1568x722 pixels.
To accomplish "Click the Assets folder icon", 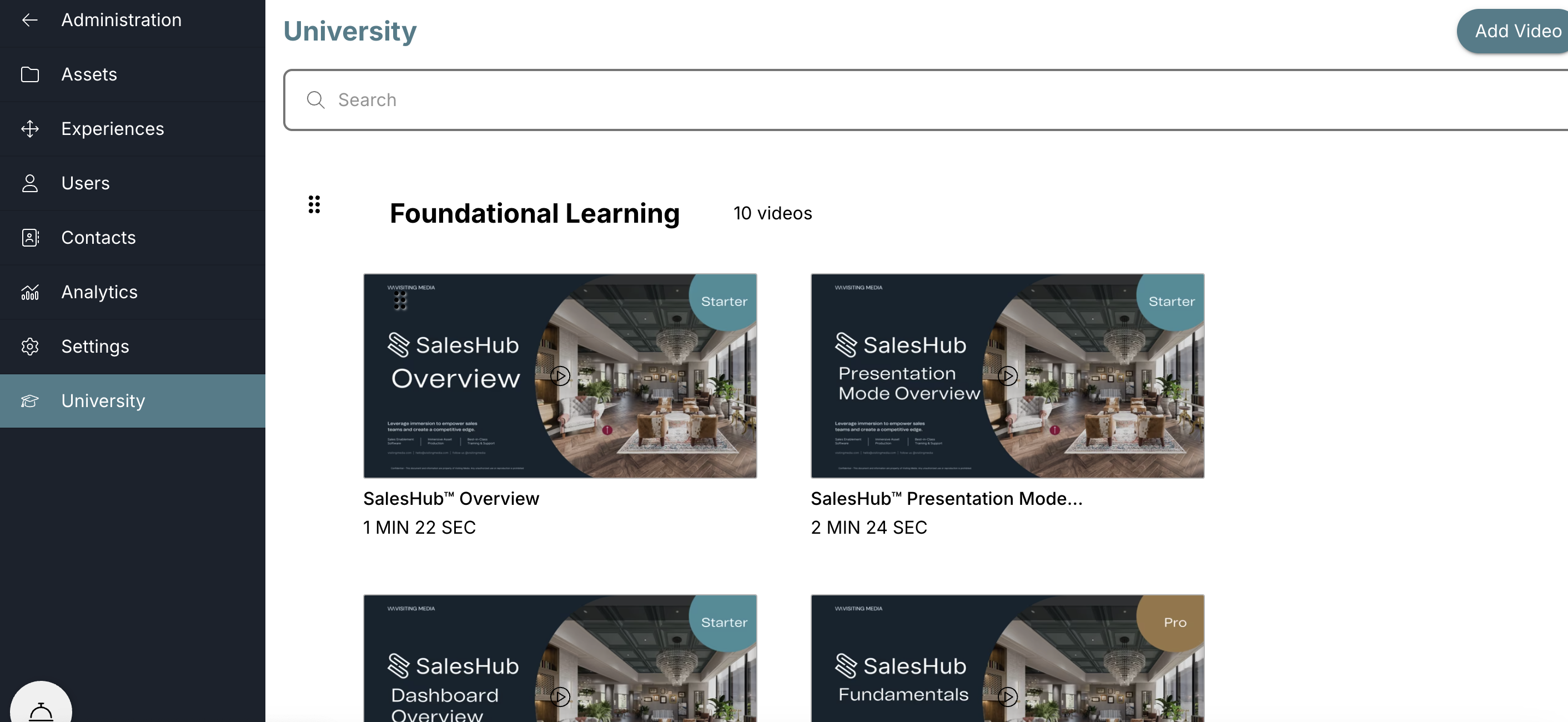I will 30,74.
